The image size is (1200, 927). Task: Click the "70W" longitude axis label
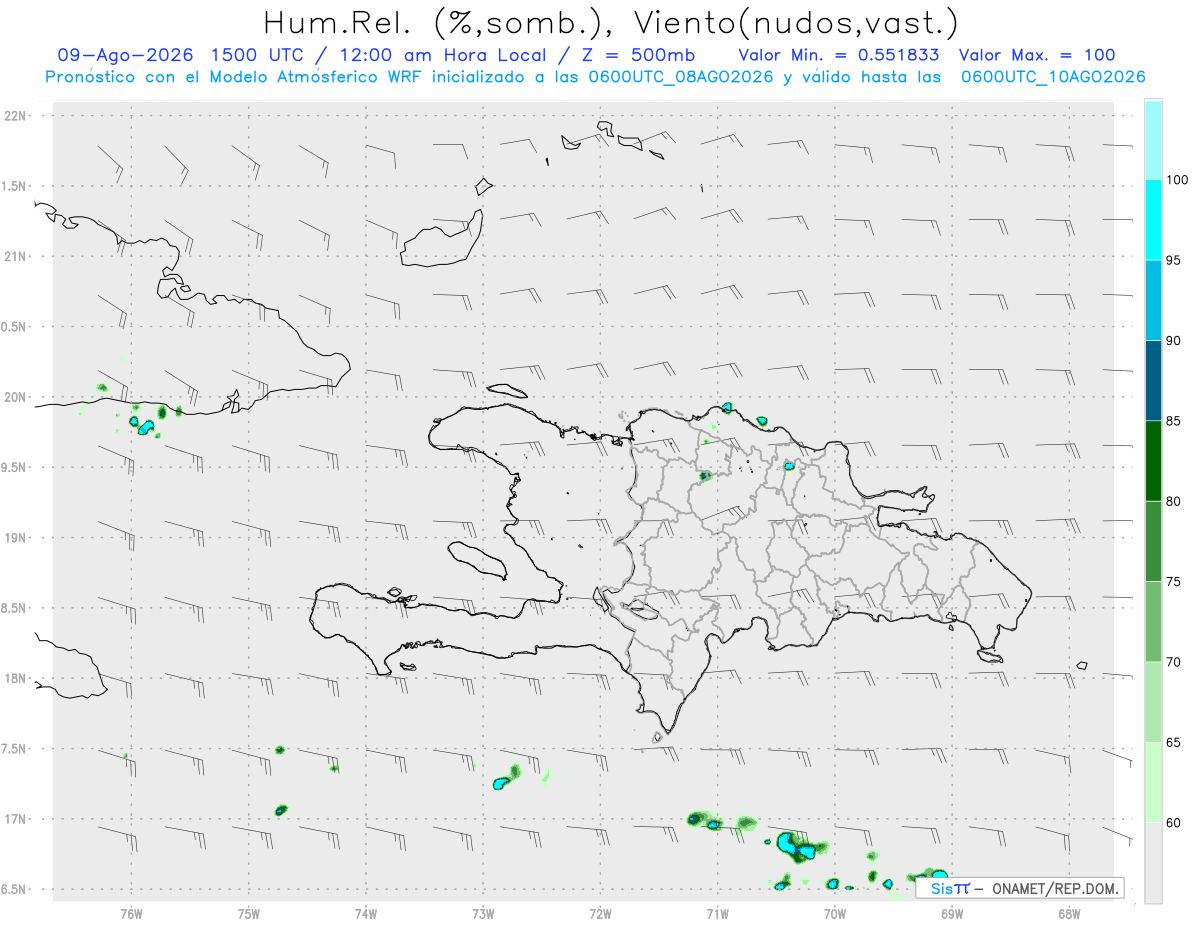coord(835,913)
